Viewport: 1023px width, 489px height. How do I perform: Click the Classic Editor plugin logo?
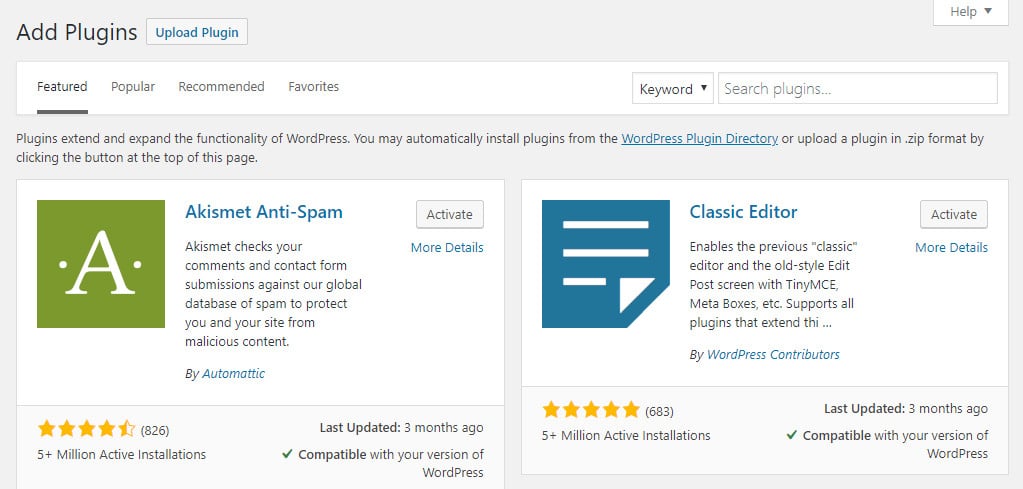(606, 264)
